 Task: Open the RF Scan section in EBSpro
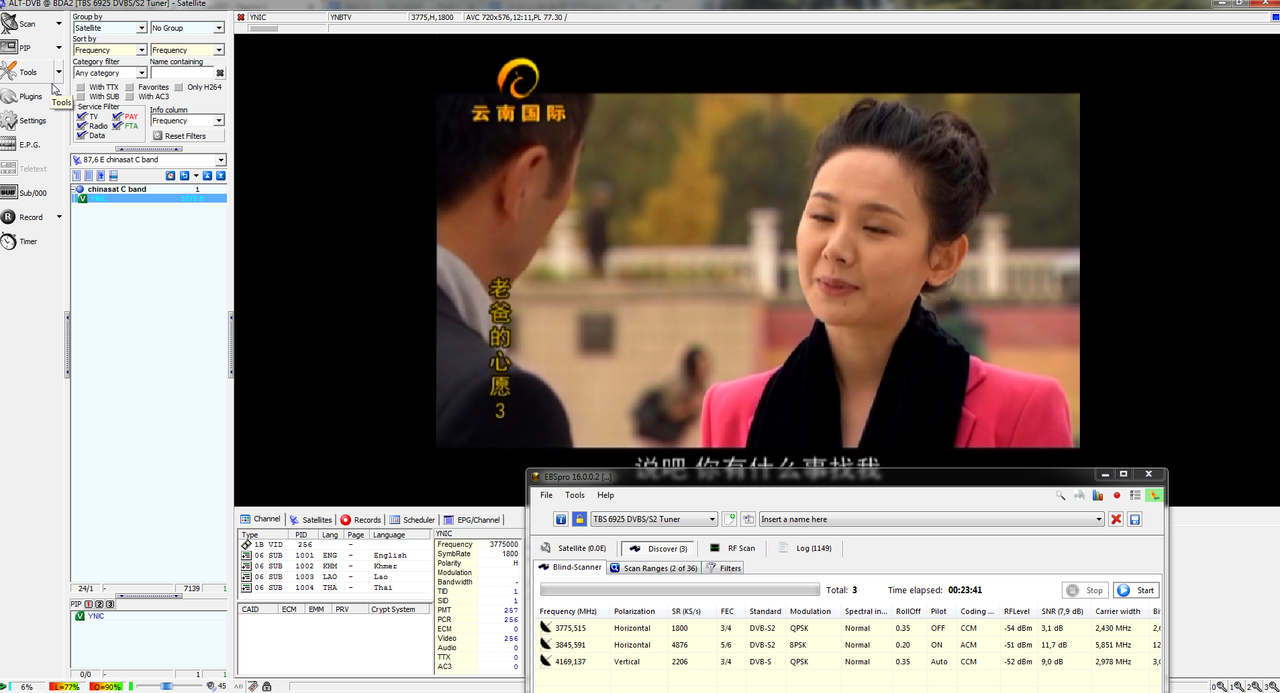[x=733, y=548]
